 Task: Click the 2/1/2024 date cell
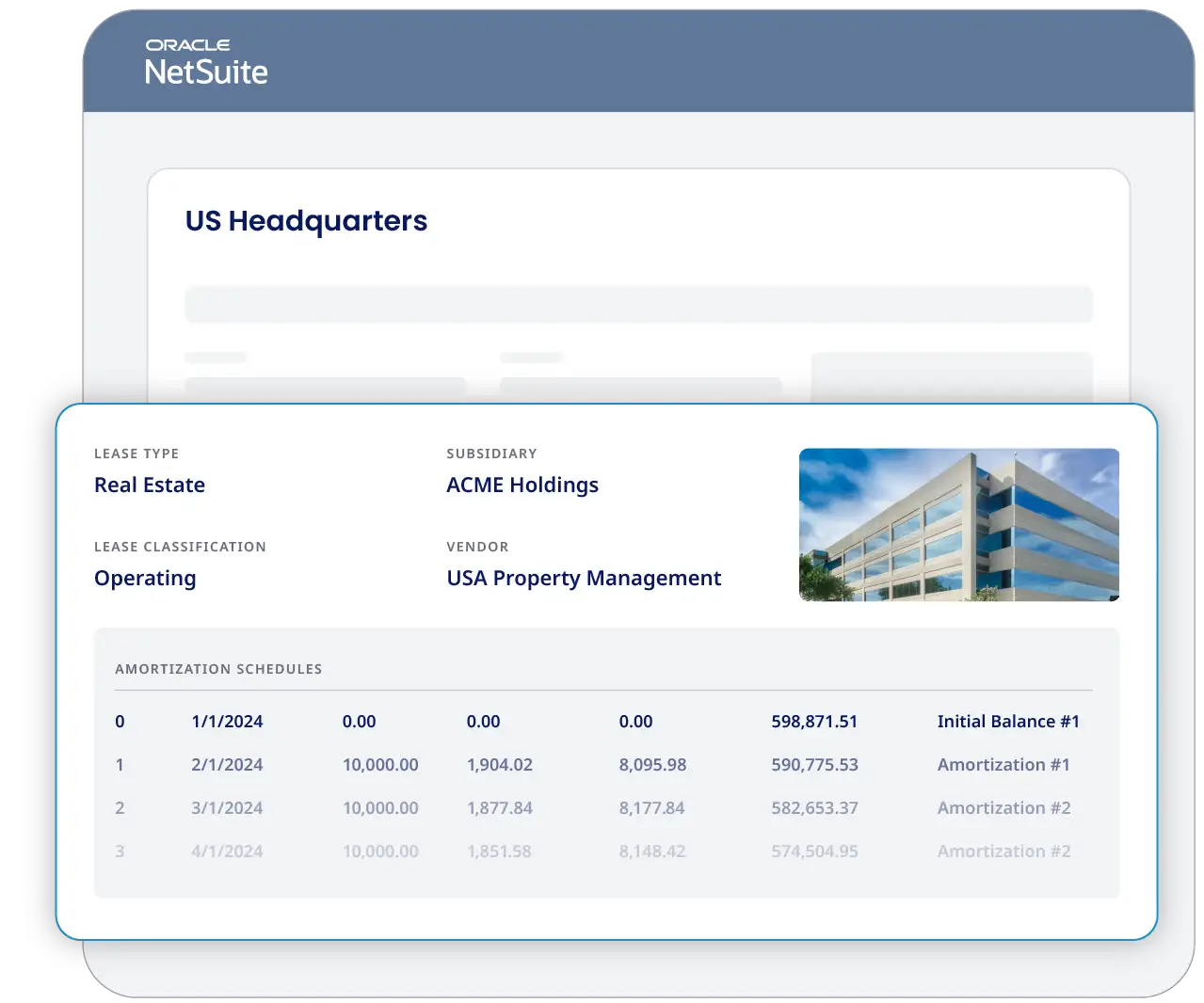[226, 764]
